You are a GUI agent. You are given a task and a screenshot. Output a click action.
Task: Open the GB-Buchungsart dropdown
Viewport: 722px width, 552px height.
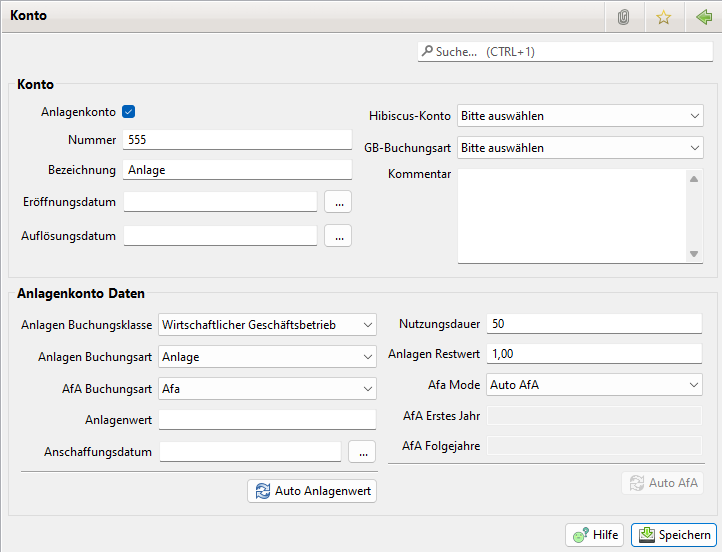[x=580, y=148]
